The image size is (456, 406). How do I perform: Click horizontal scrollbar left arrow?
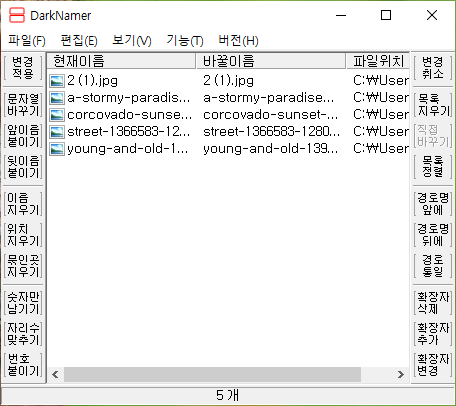[55, 375]
